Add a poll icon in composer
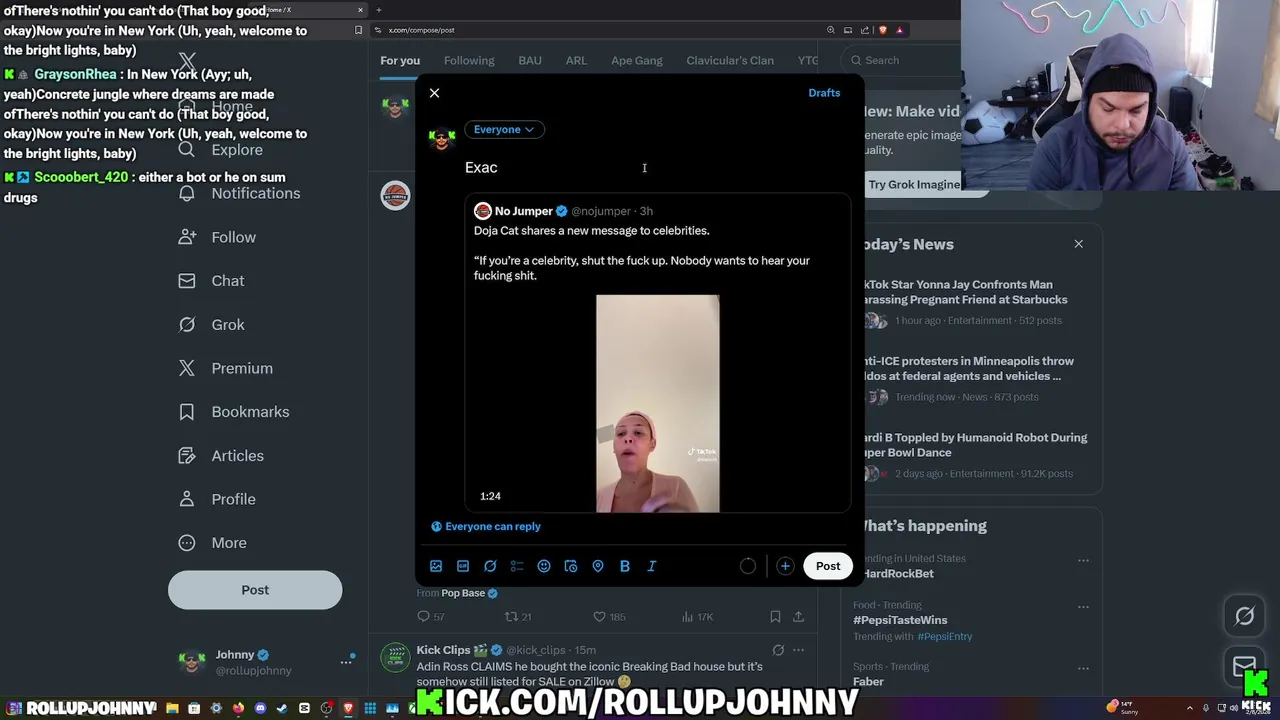 [517, 566]
